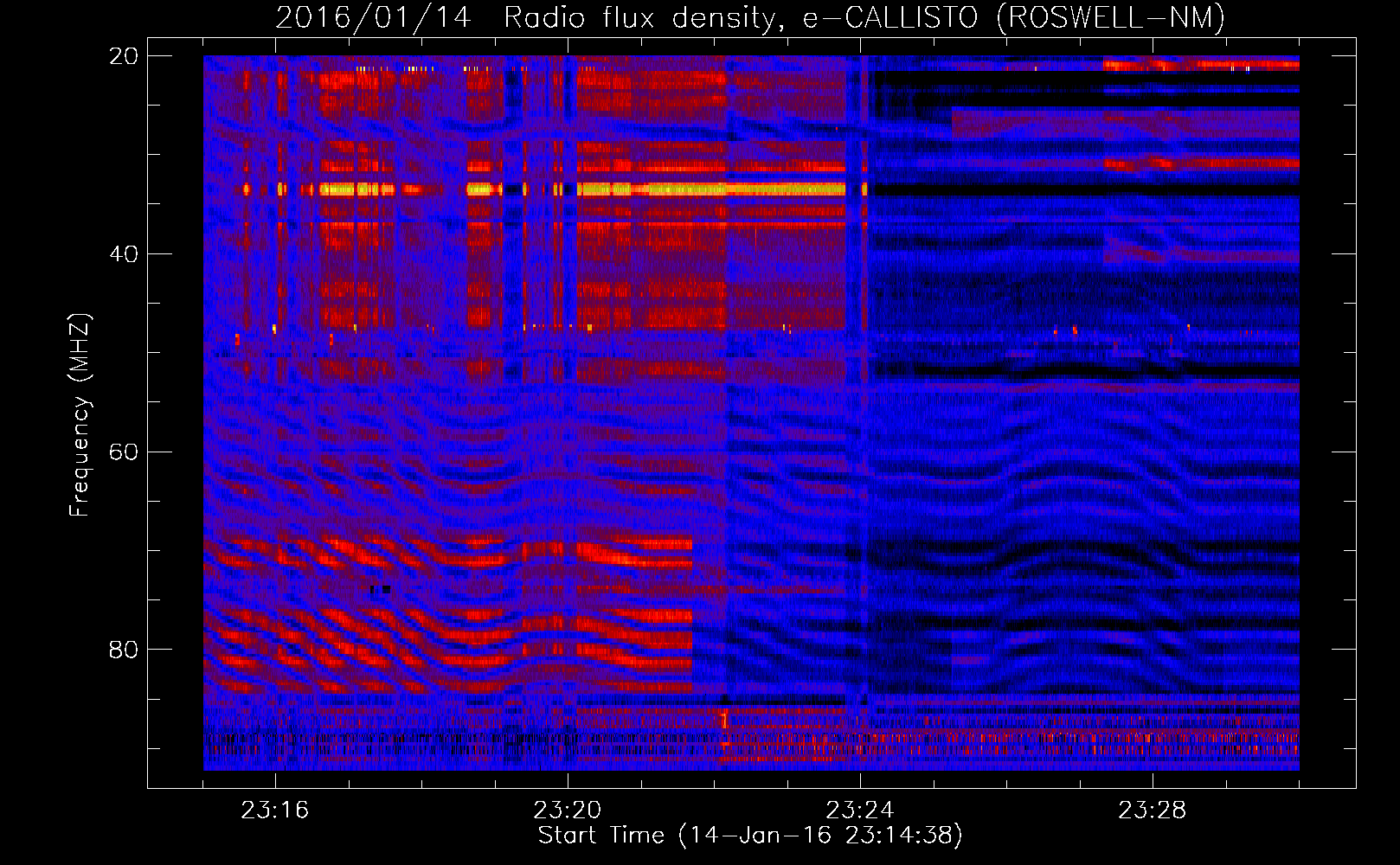Click the 20 frequency tick label
The width and height of the screenshot is (1400, 865).
click(x=124, y=56)
